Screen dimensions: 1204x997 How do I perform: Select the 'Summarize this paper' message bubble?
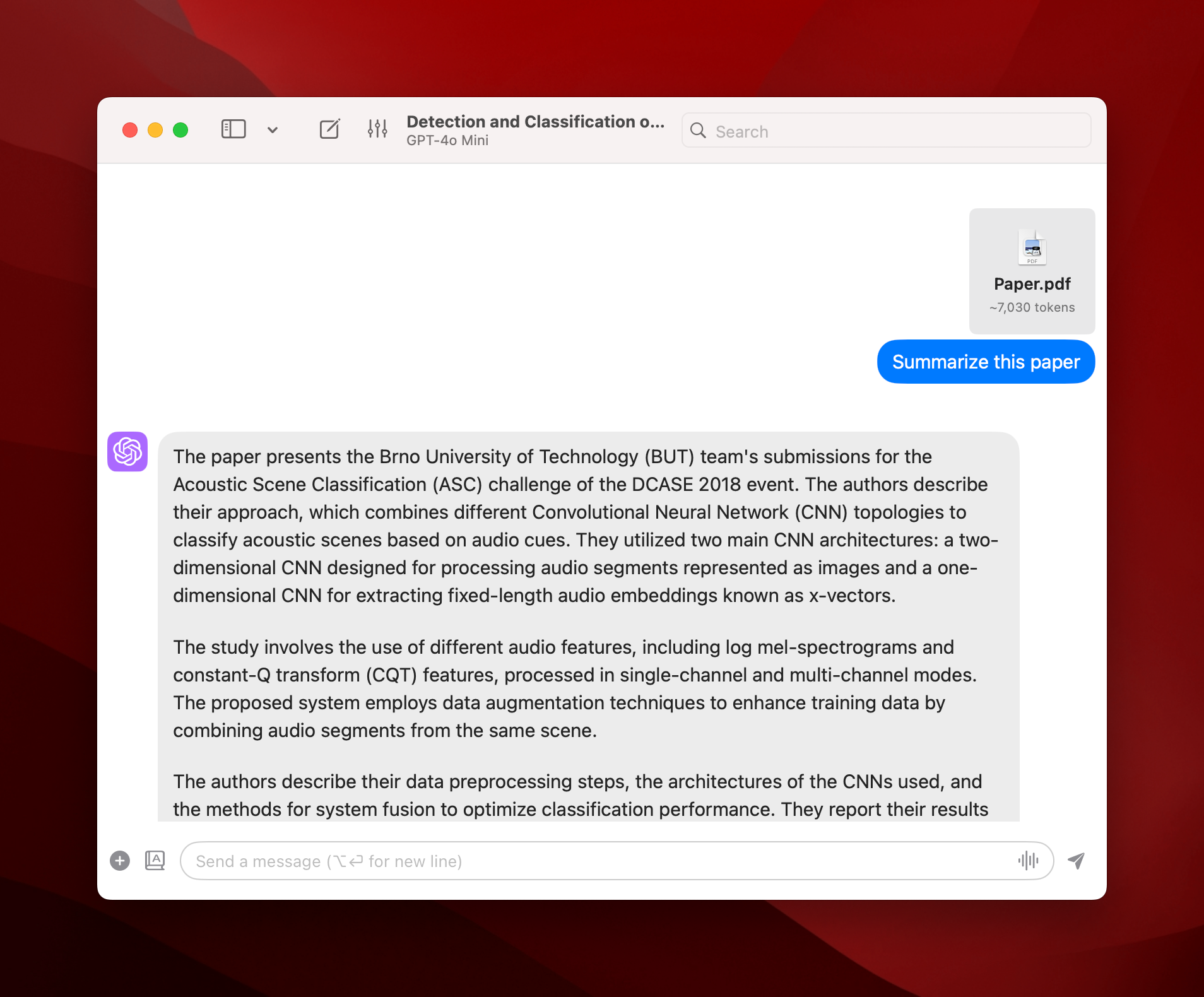coord(986,362)
